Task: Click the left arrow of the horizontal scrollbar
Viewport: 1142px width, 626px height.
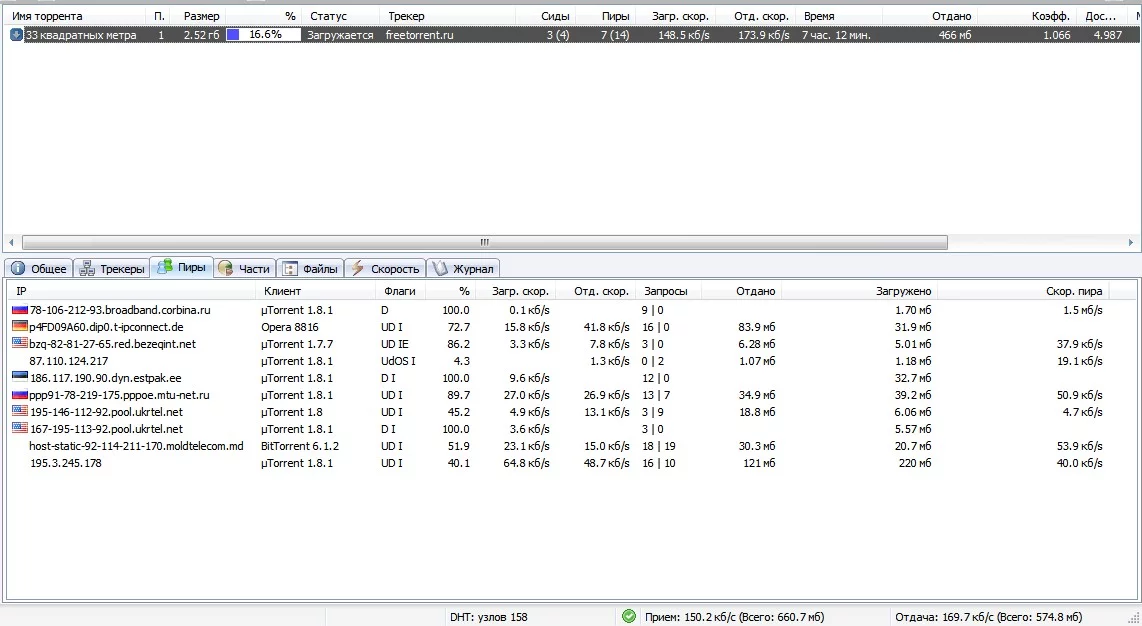Action: [x=11, y=242]
